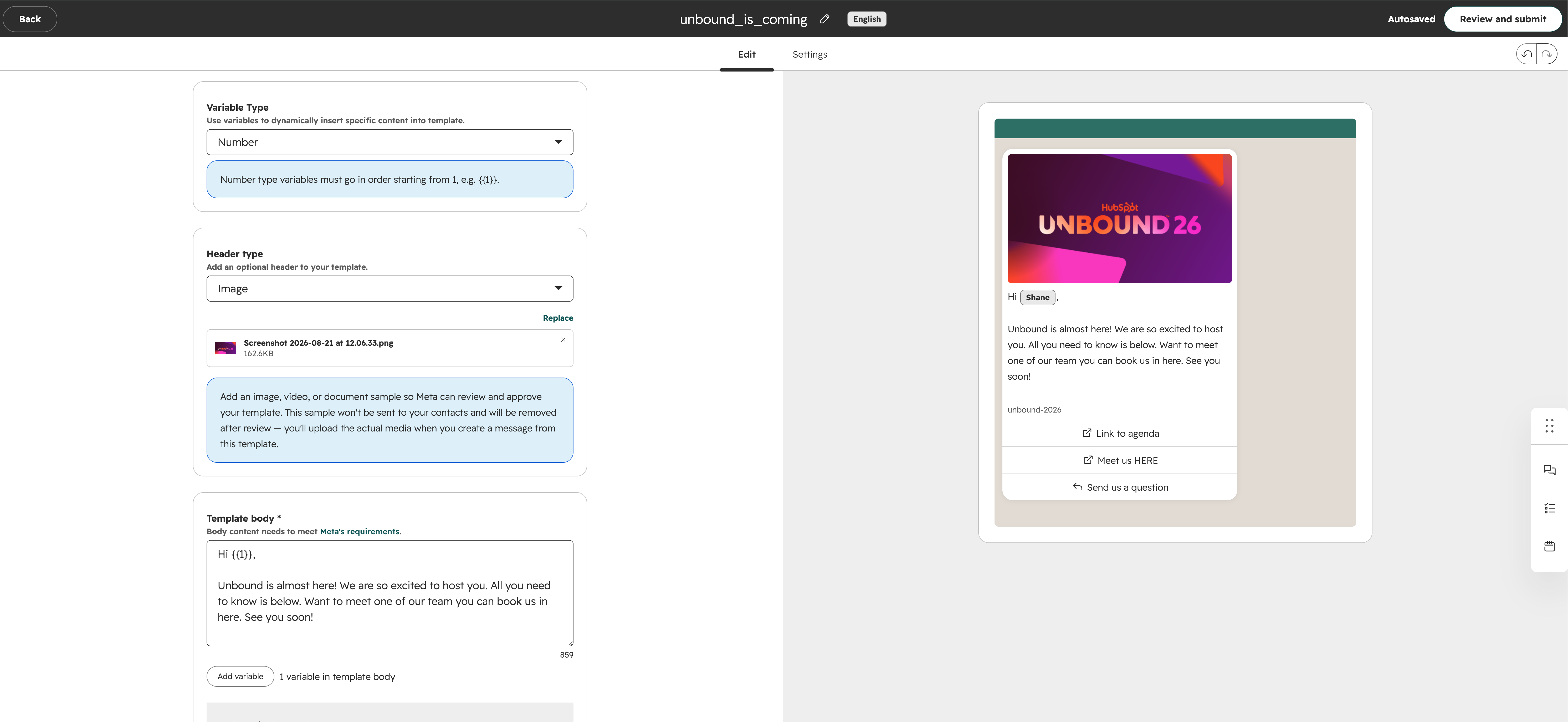The image size is (1568, 722).
Task: Click into the Template body text area
Action: (x=390, y=593)
